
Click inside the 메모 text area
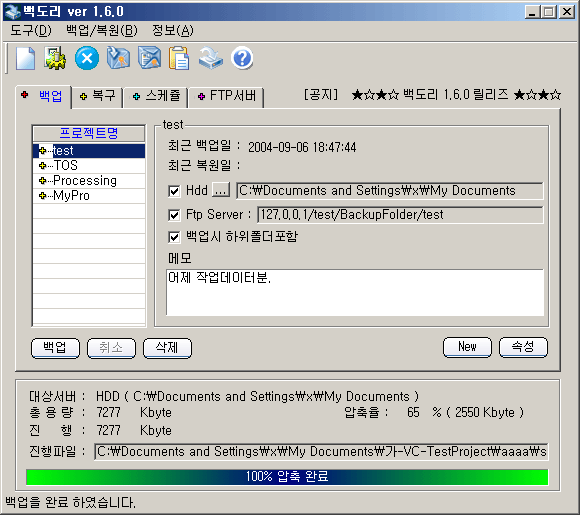click(355, 292)
